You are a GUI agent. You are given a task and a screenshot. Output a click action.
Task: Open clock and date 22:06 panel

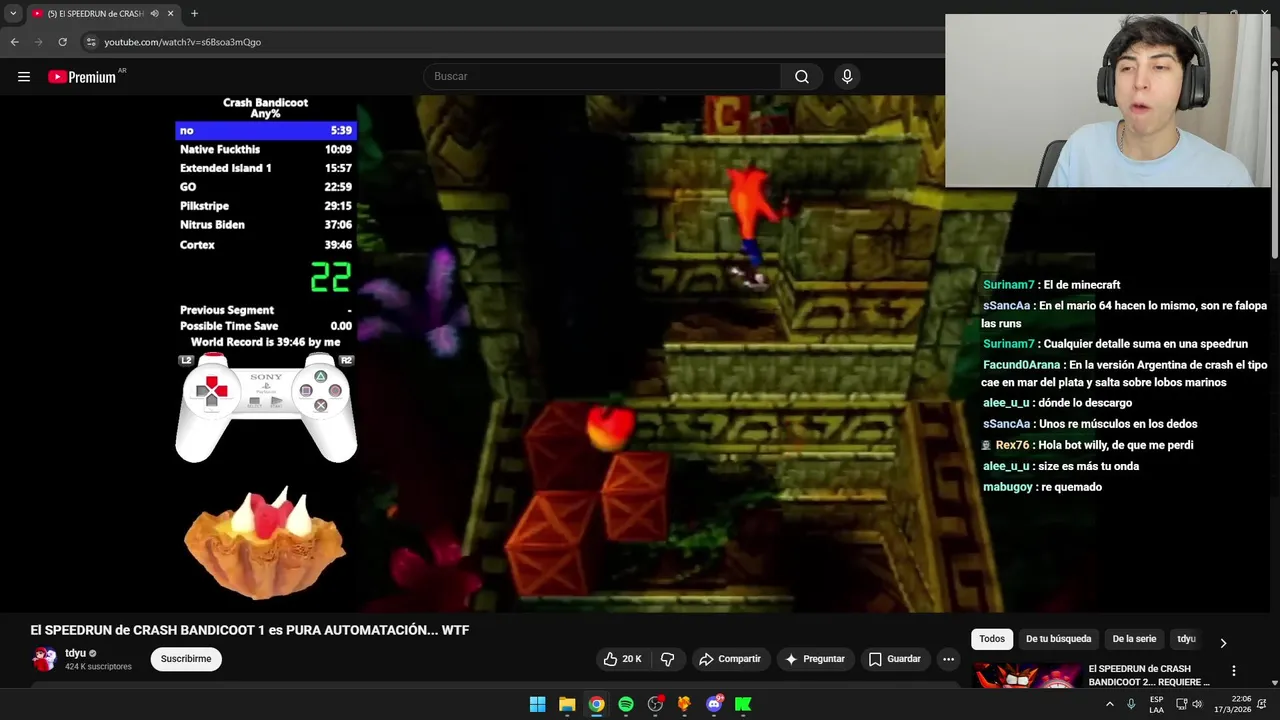tap(1232, 704)
